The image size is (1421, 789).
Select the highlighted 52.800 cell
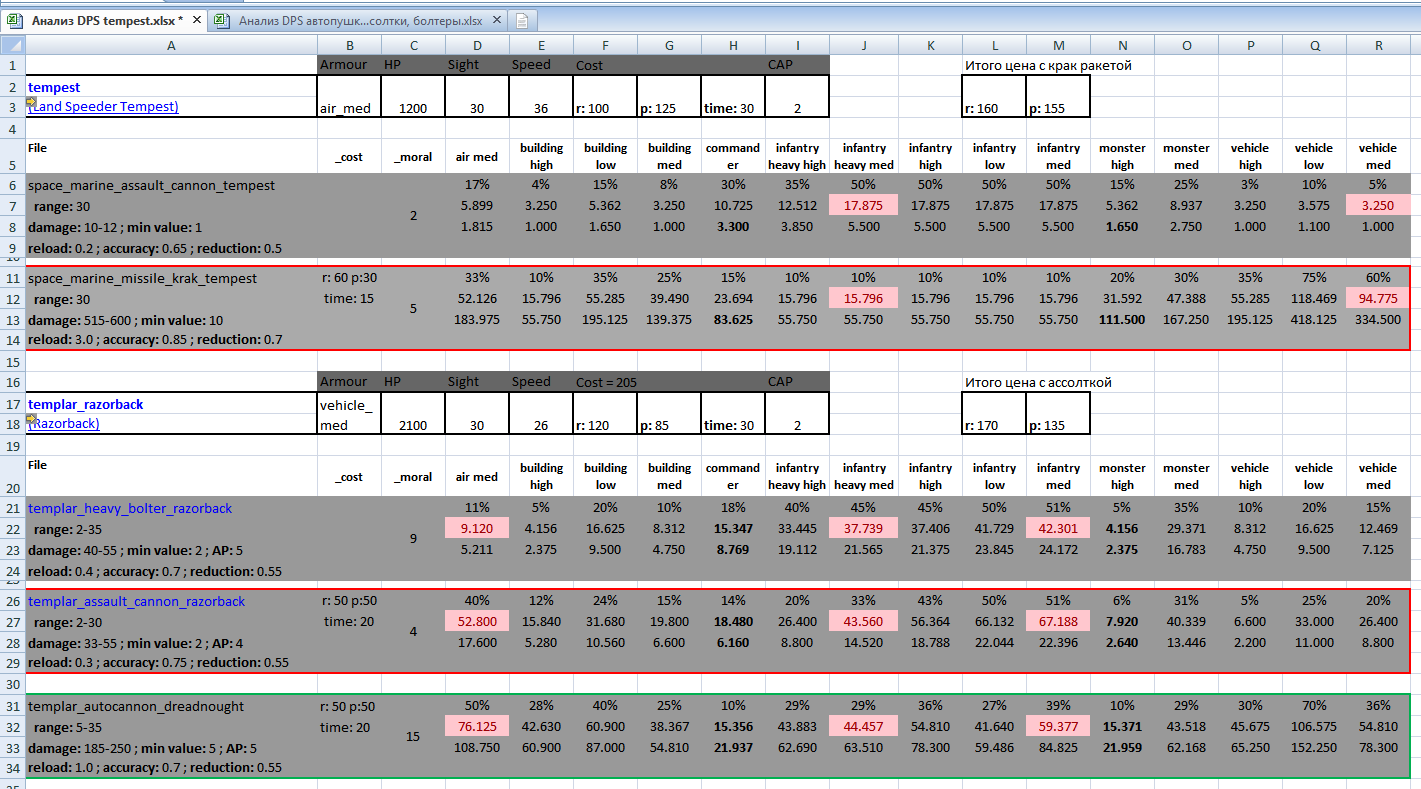coord(477,621)
